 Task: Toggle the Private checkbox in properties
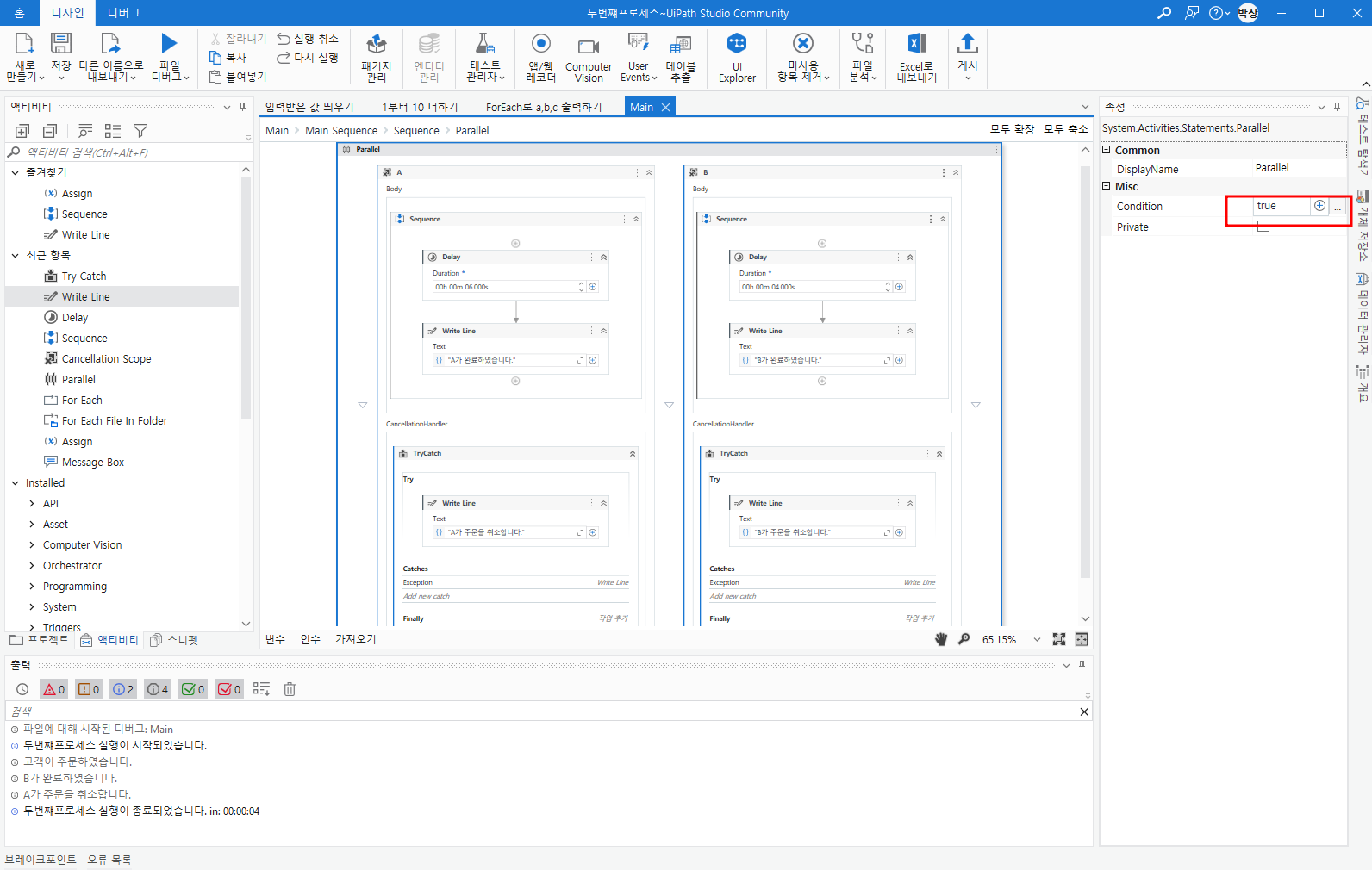click(x=1263, y=227)
